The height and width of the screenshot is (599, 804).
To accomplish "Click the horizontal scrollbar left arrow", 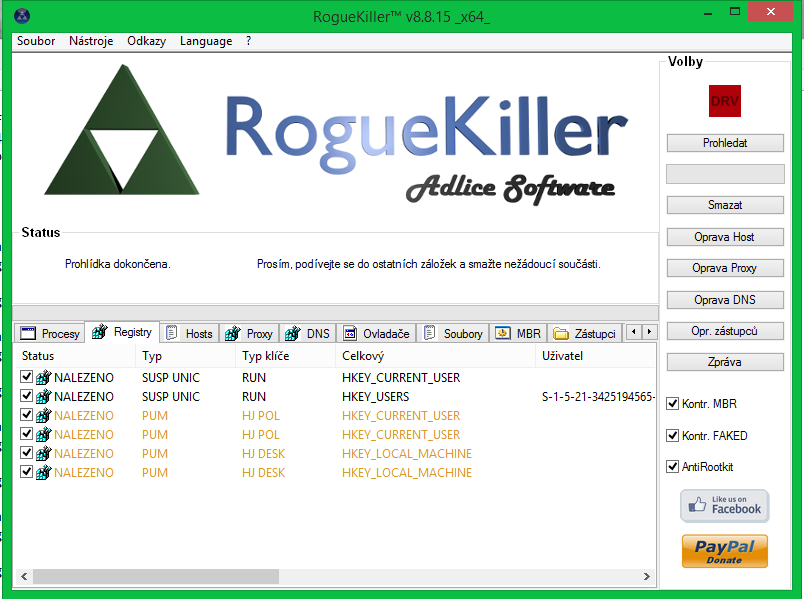I will coord(24,576).
